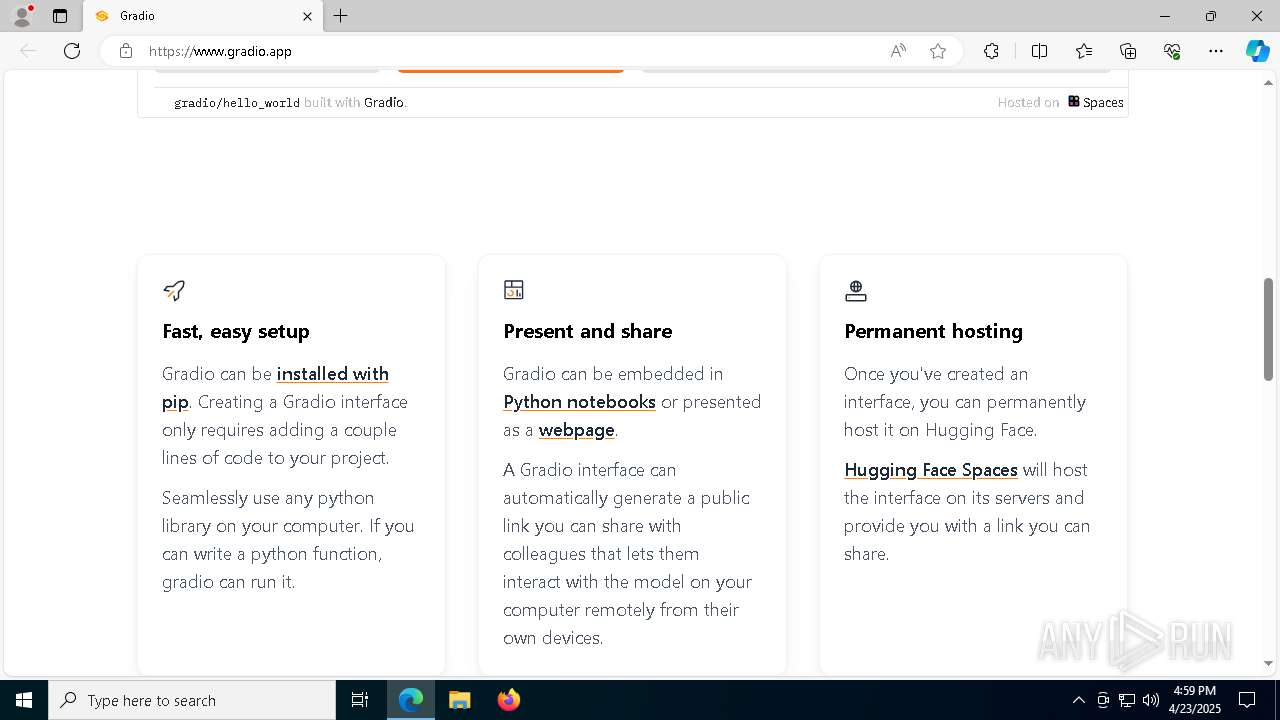
Task: Click the scrollbar up arrow
Action: click(1268, 83)
